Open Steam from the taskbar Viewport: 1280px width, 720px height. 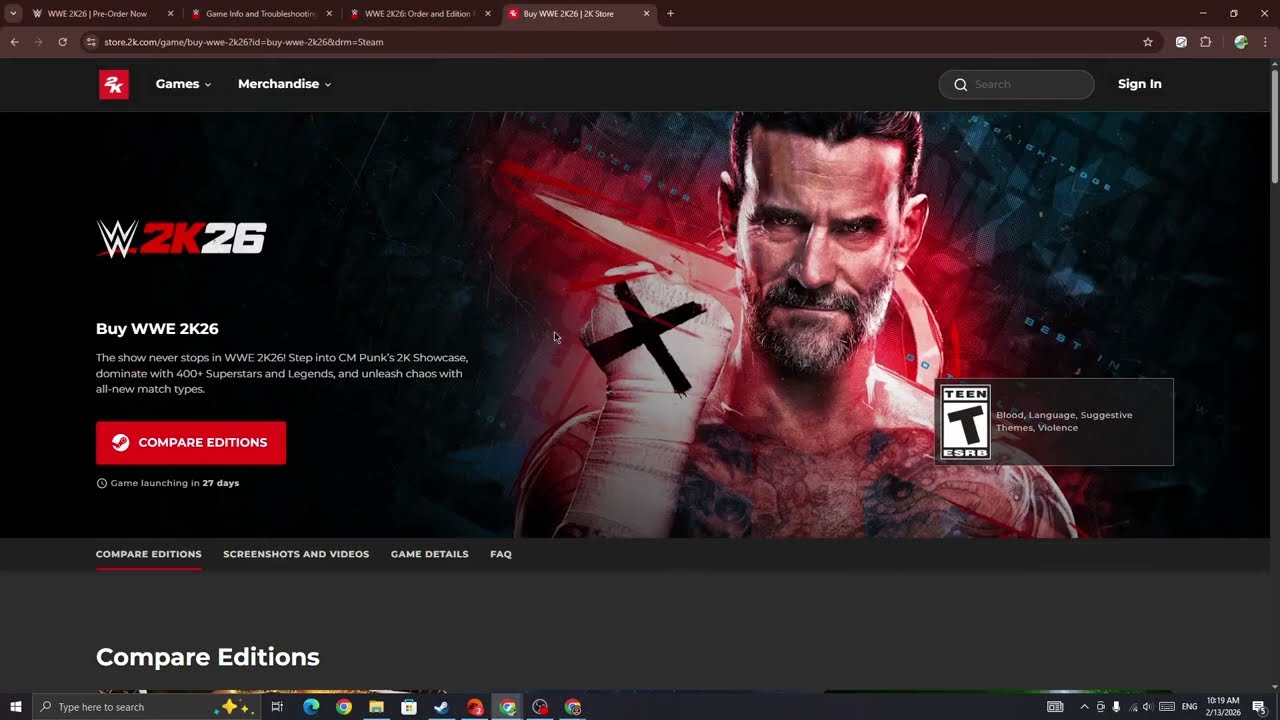pos(441,707)
